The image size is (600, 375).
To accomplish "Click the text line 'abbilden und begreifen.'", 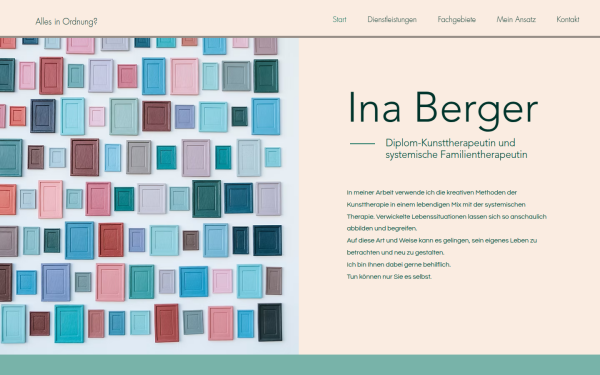I will pyautogui.click(x=382, y=228).
